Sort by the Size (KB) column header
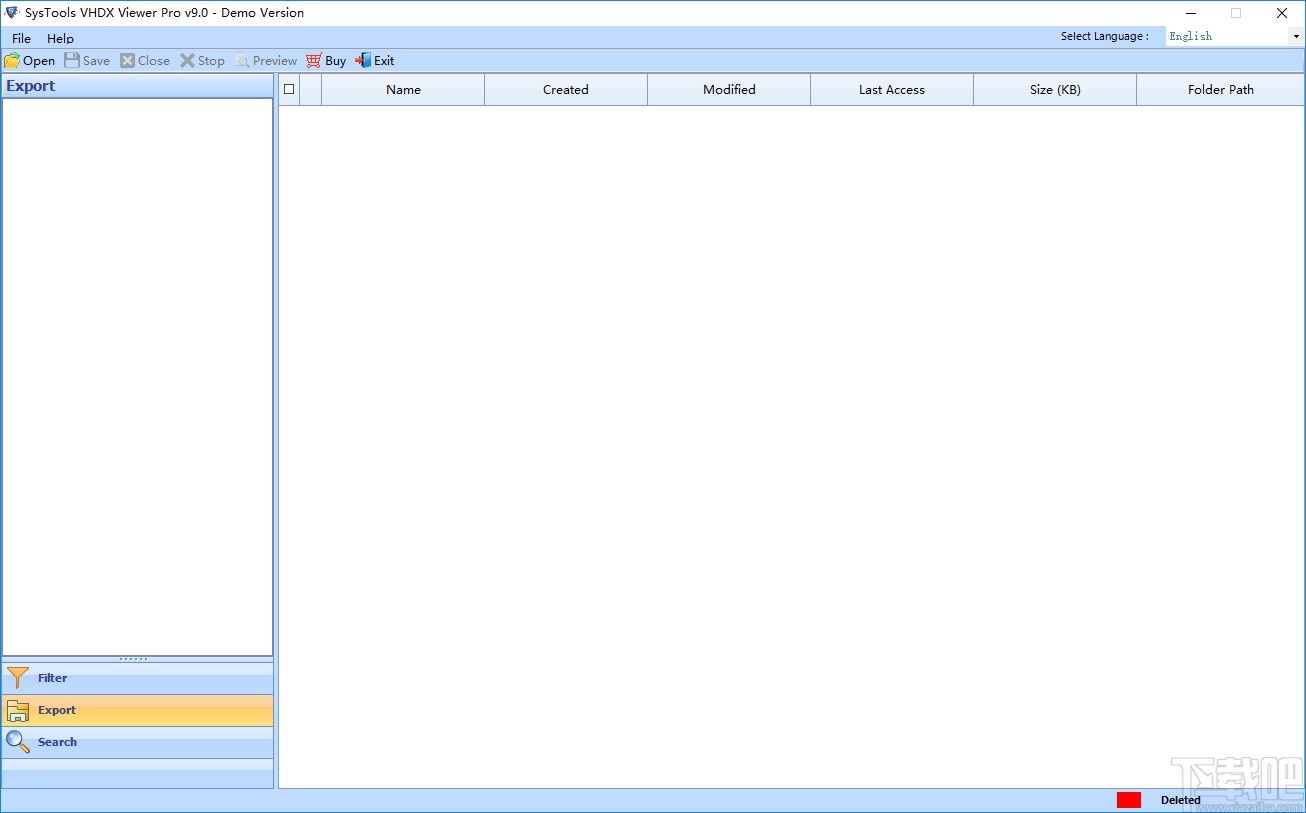 [1054, 89]
